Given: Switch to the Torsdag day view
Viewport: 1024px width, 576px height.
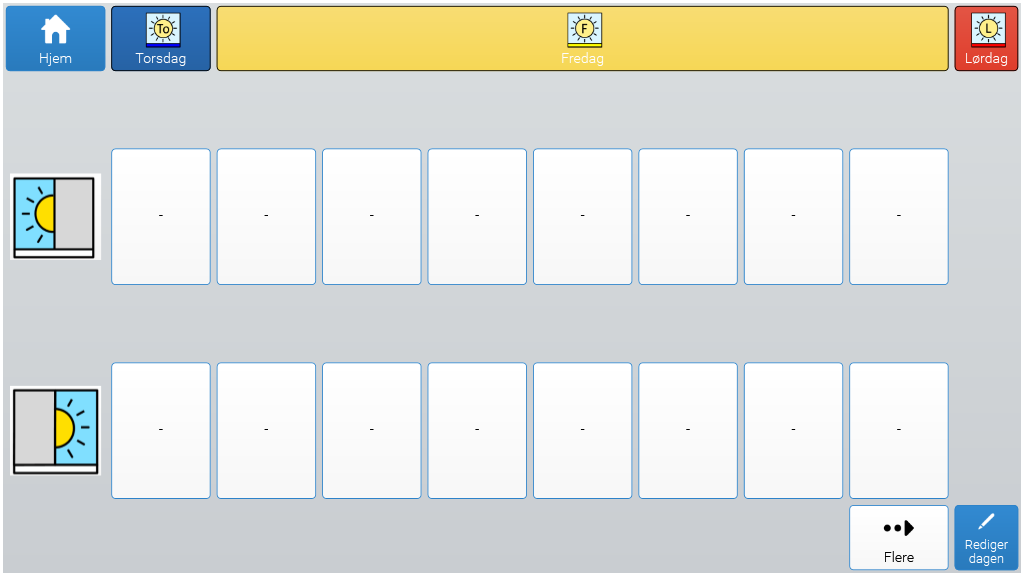Looking at the screenshot, I should pyautogui.click(x=161, y=39).
